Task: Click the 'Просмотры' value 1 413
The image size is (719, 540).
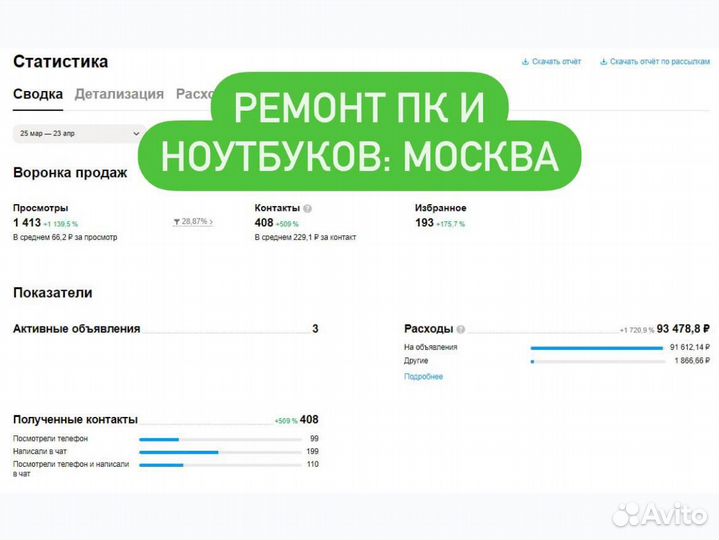Action: (27, 223)
